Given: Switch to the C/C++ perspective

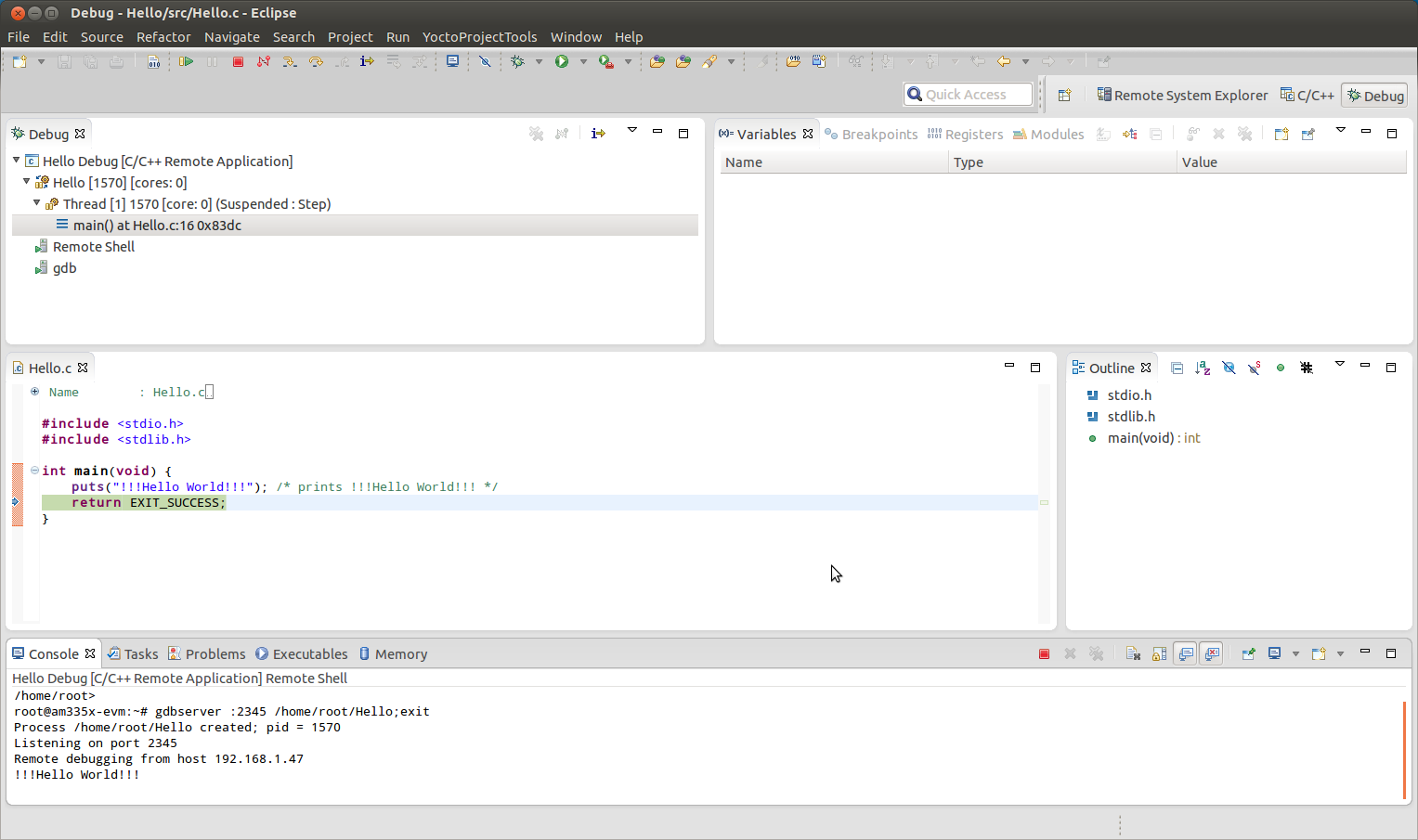Looking at the screenshot, I should click(x=1307, y=96).
